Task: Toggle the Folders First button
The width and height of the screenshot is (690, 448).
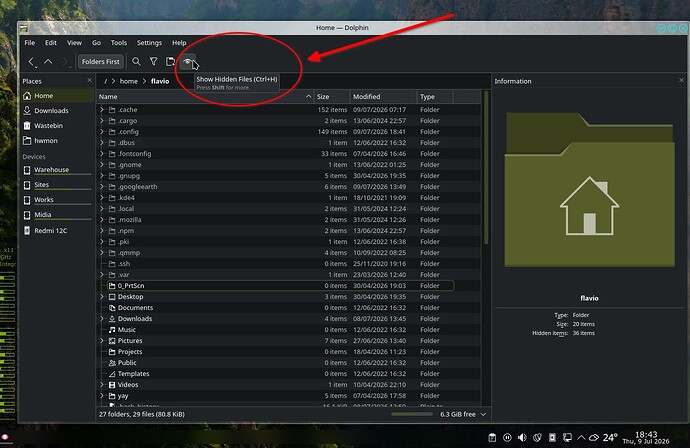Action: pyautogui.click(x=100, y=62)
